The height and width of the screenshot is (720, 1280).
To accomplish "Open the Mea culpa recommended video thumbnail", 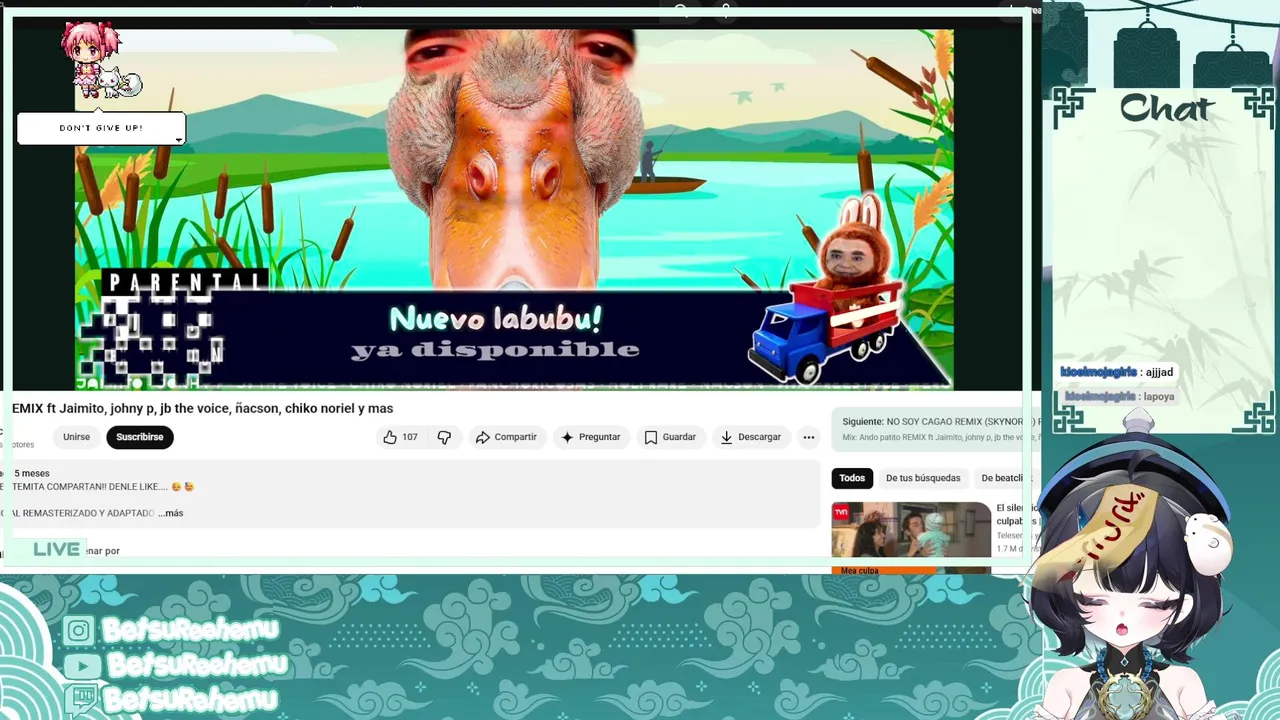I will click(911, 538).
